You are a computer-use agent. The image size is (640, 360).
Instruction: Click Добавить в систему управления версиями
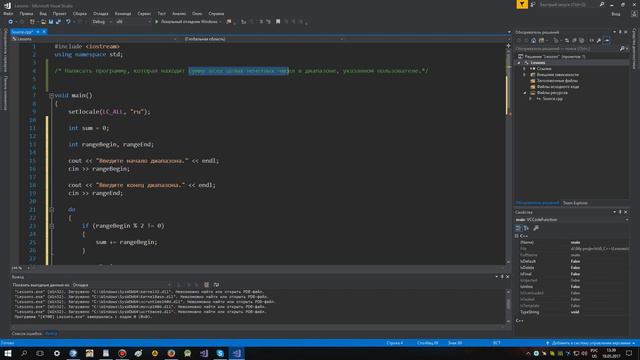click(591, 343)
